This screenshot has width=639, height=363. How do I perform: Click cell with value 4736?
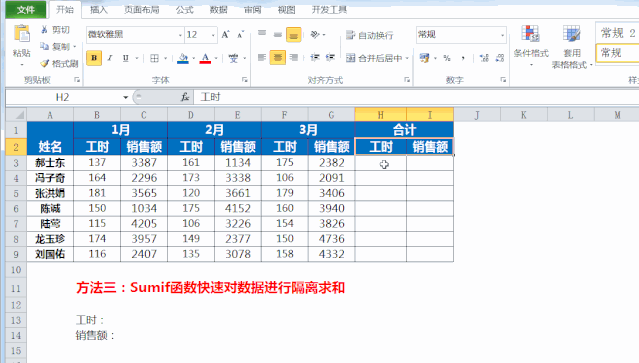point(332,239)
